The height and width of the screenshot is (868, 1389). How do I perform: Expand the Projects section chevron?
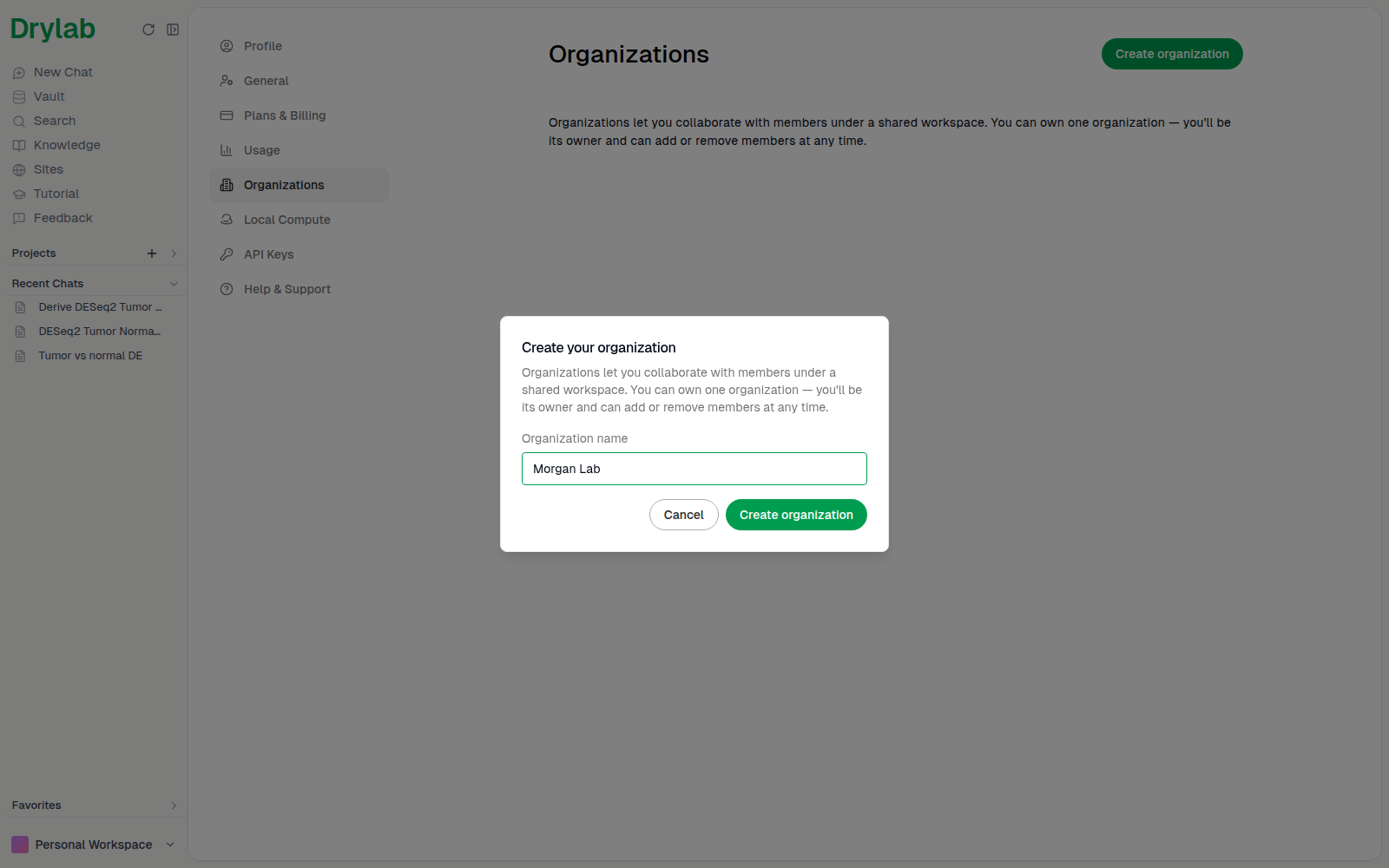coord(174,253)
